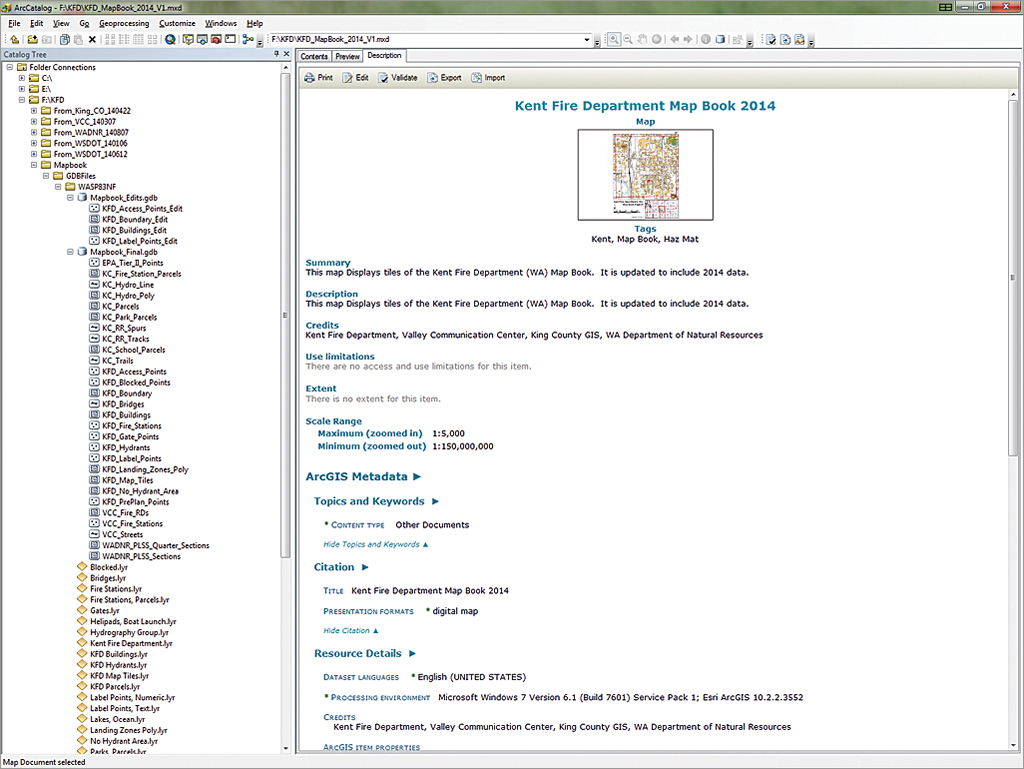1024x769 pixels.
Task: Click the Copy icon in the toolbar
Action: click(x=65, y=39)
